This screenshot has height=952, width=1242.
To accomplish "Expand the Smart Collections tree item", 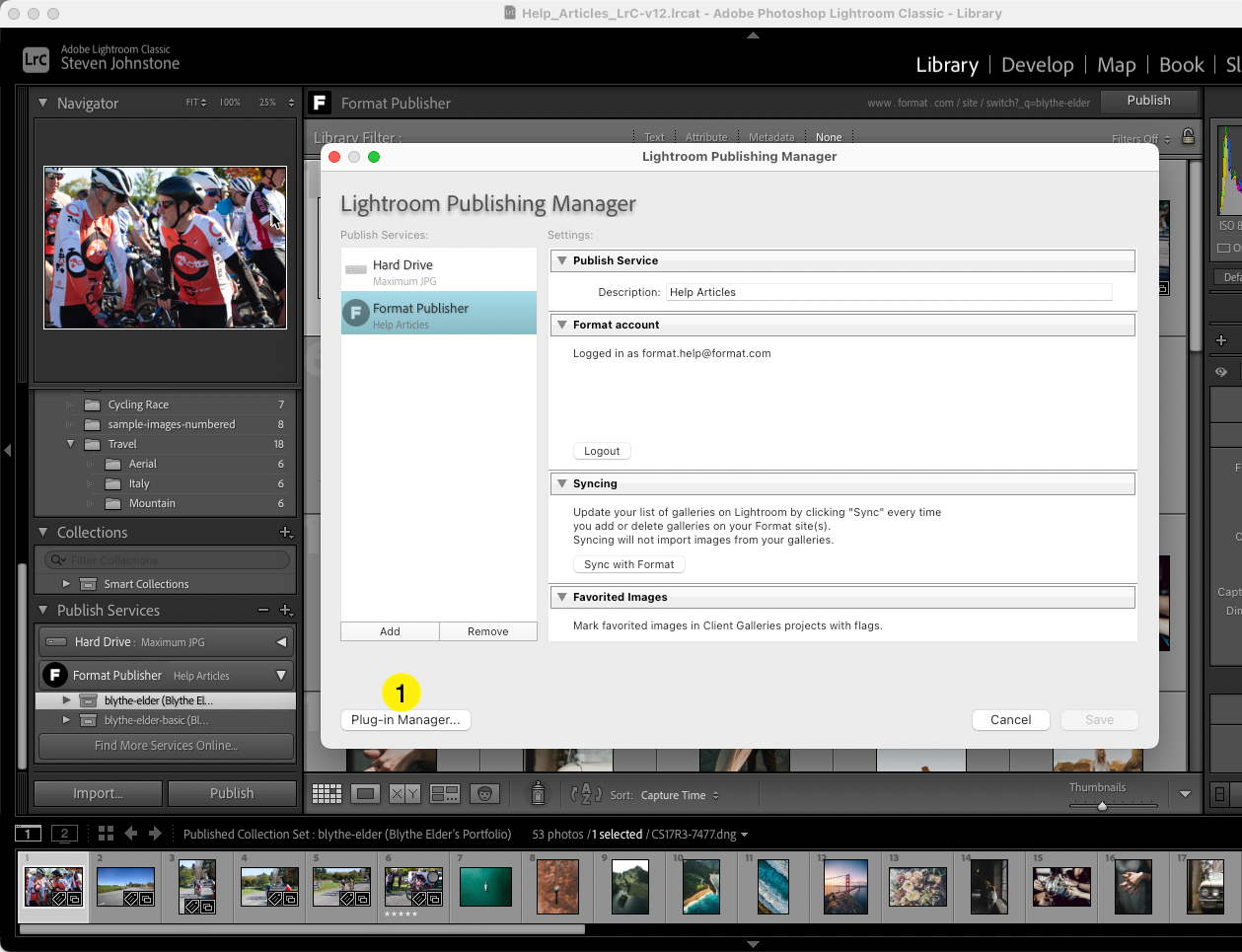I will [67, 583].
